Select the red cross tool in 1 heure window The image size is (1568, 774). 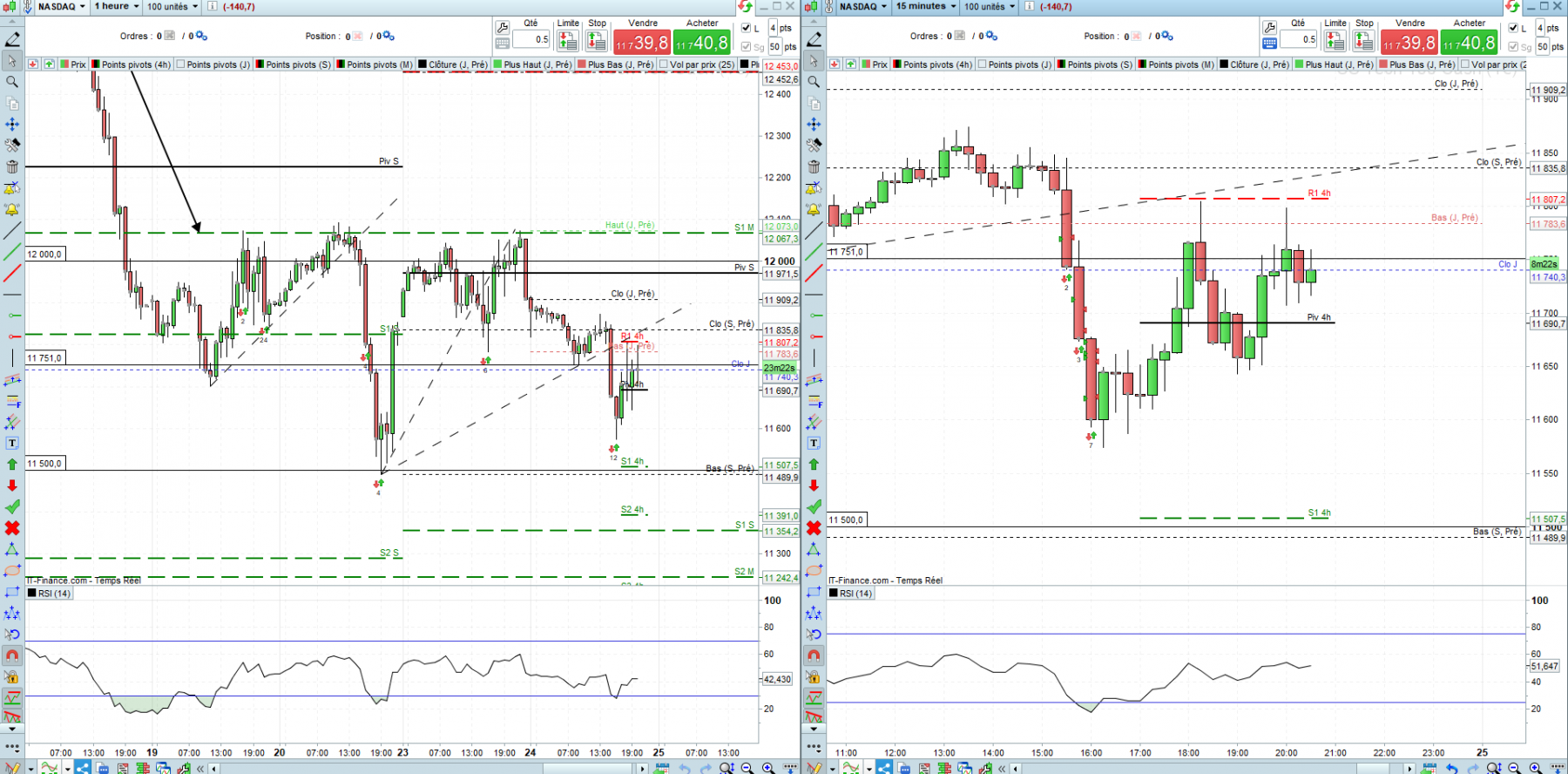tap(12, 528)
